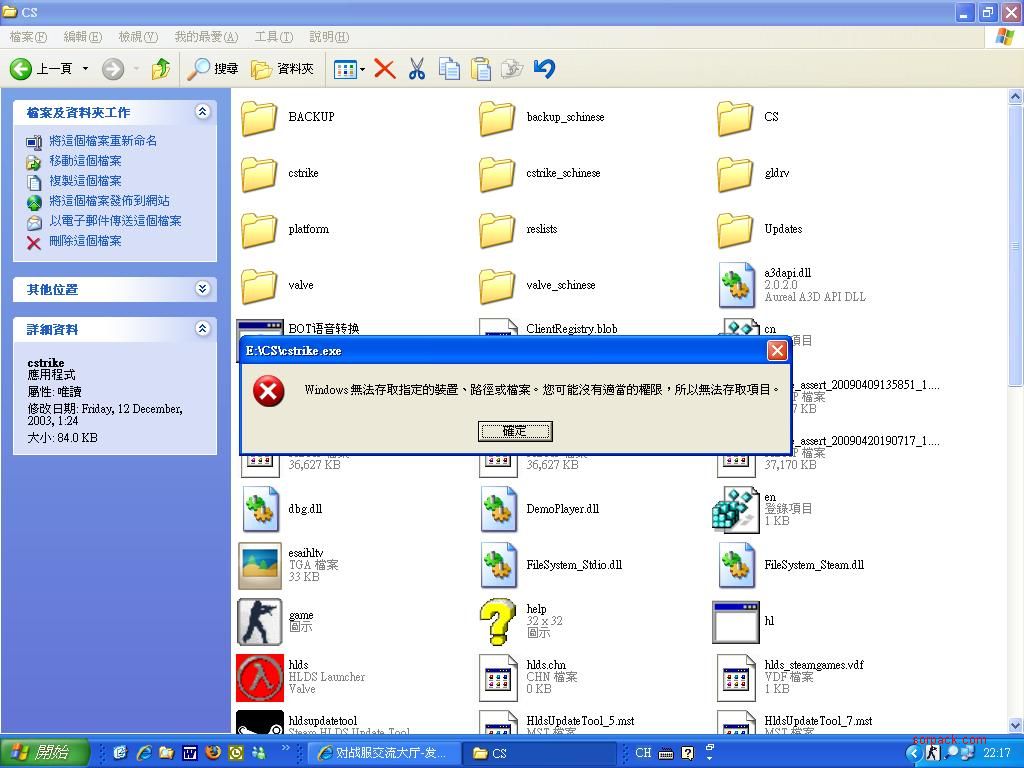
Task: Click the blue undo arrow icon
Action: click(x=544, y=69)
